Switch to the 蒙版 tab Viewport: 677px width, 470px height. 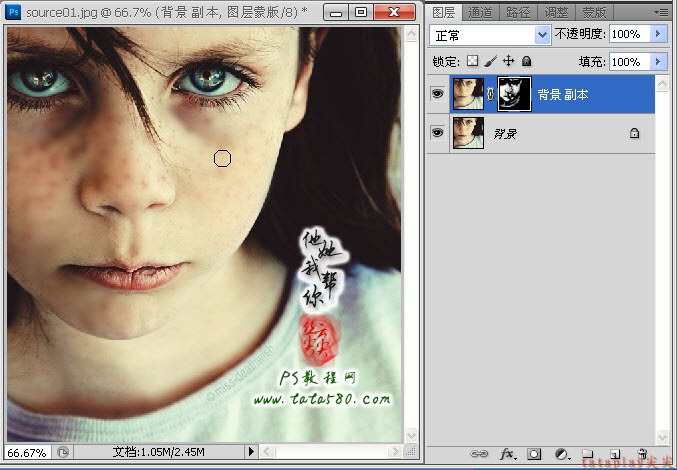[x=594, y=13]
